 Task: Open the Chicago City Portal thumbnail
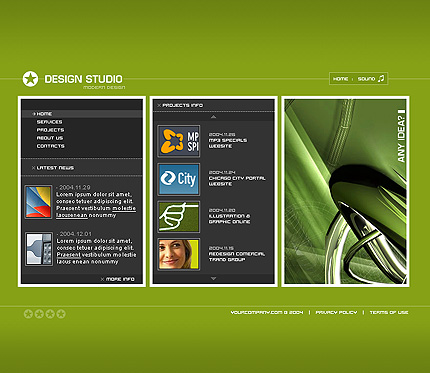coord(179,179)
